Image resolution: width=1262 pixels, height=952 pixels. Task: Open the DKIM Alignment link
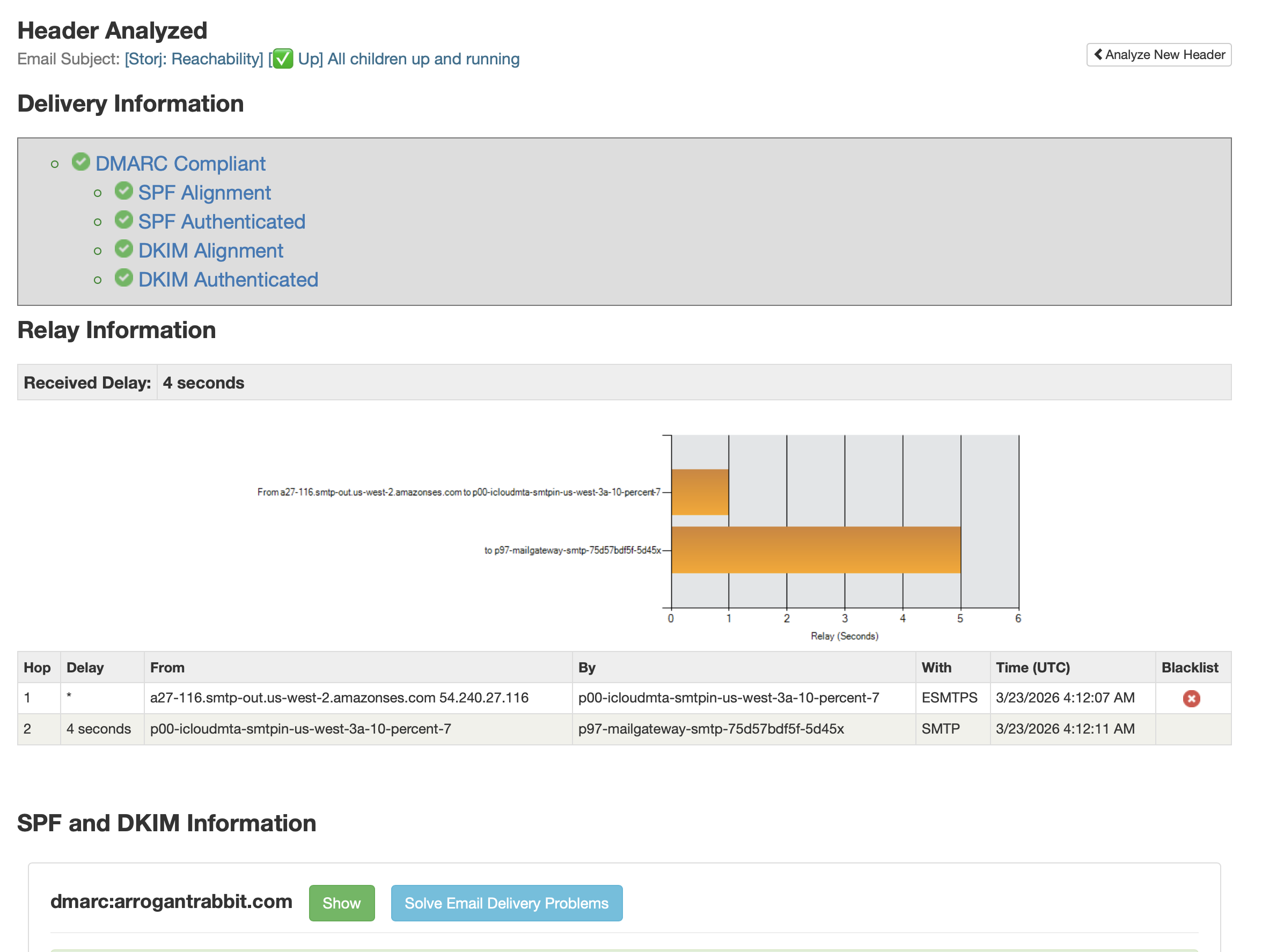point(210,251)
